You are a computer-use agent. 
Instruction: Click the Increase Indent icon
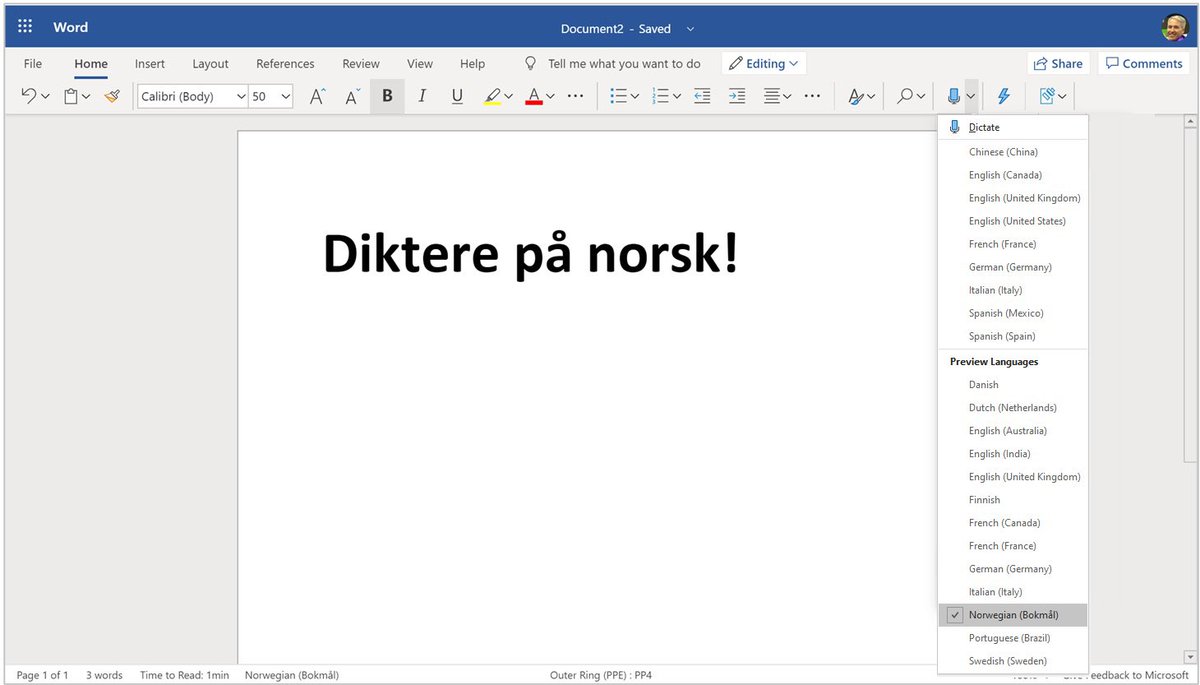pos(737,95)
